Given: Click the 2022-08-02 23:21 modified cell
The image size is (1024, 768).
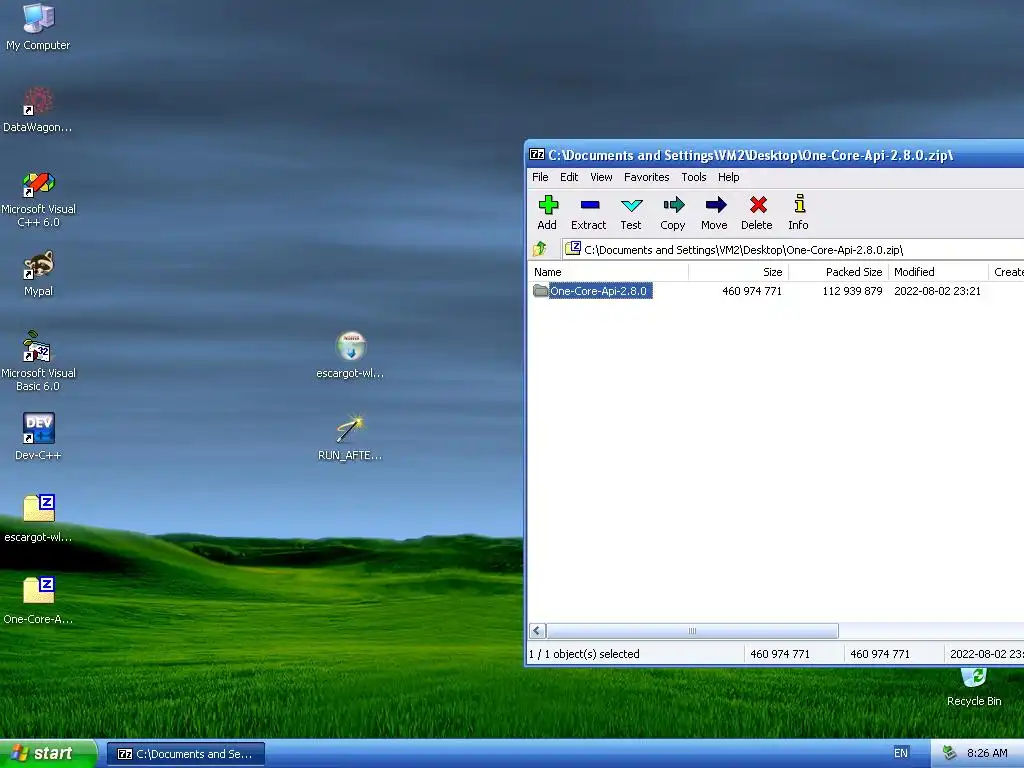Looking at the screenshot, I should point(937,291).
